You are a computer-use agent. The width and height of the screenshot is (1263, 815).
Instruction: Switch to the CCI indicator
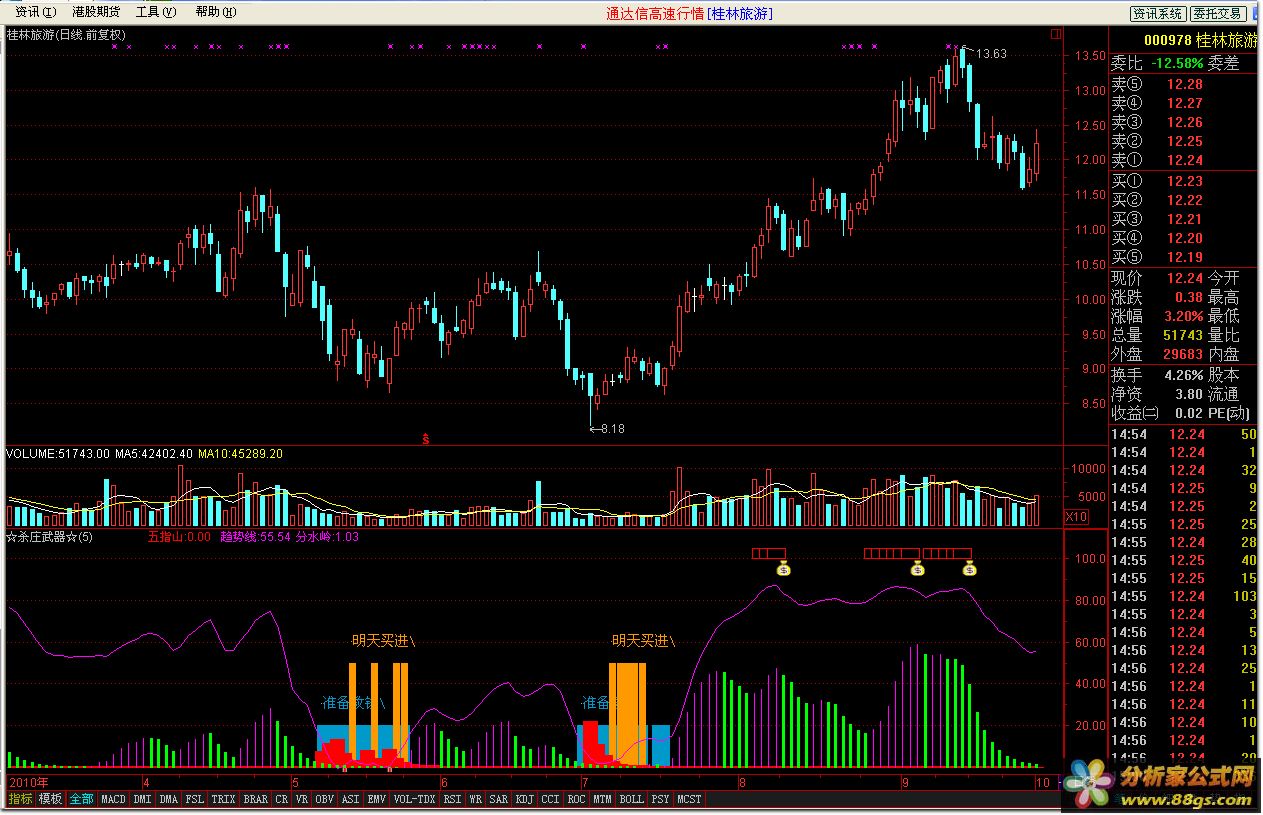[x=551, y=799]
